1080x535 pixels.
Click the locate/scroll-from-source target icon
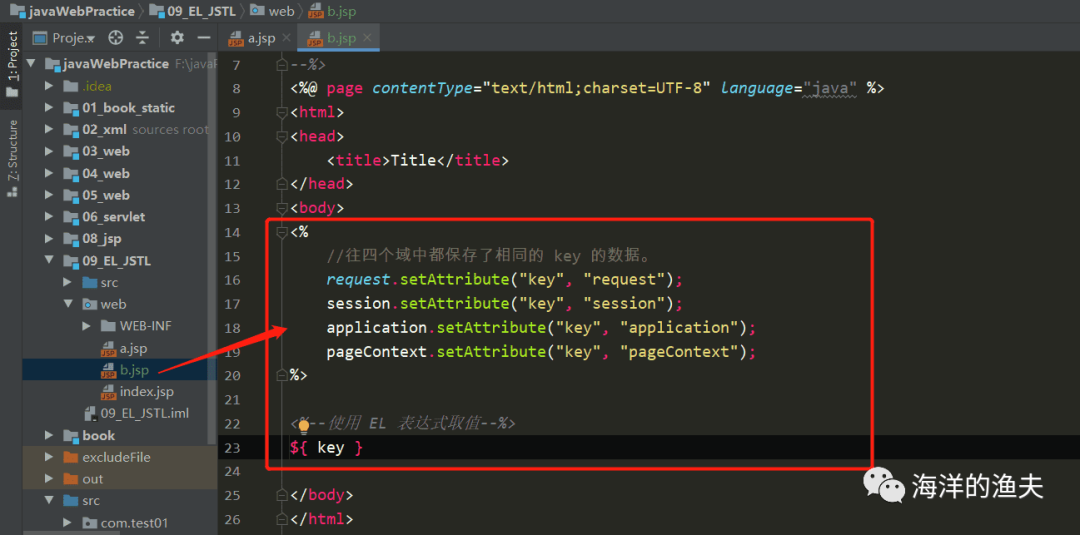pos(116,38)
